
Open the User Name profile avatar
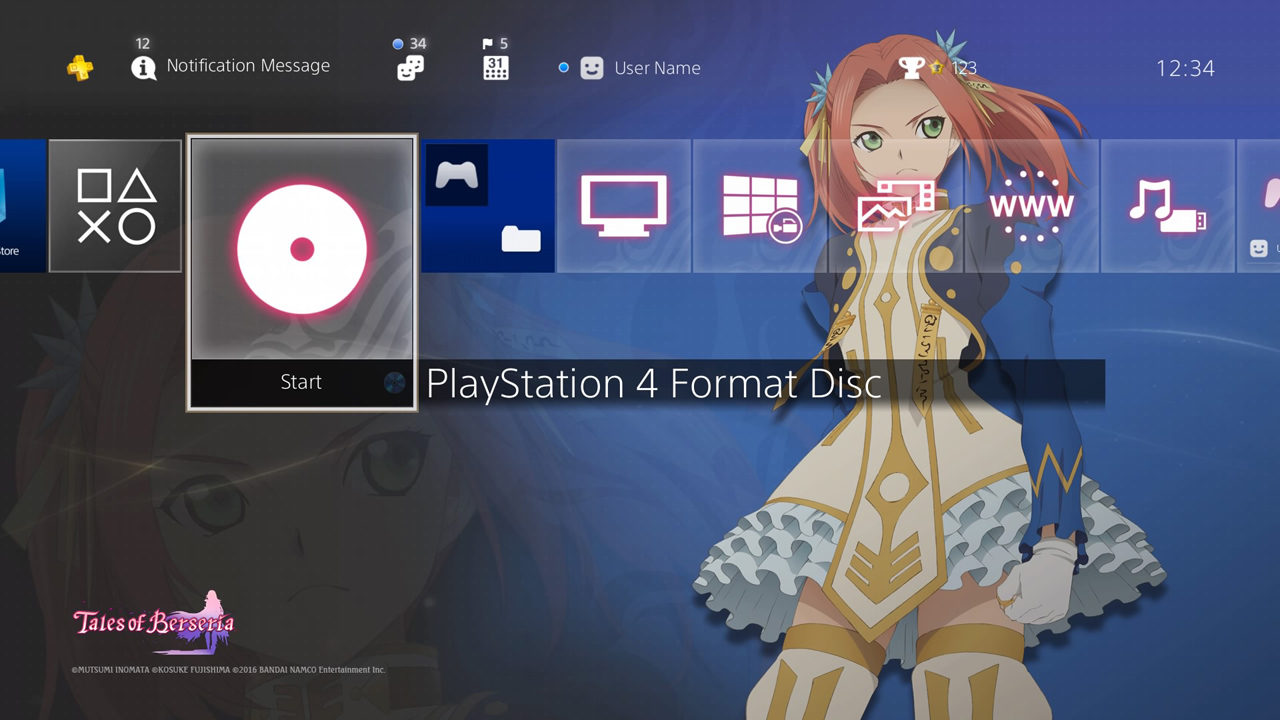click(592, 68)
